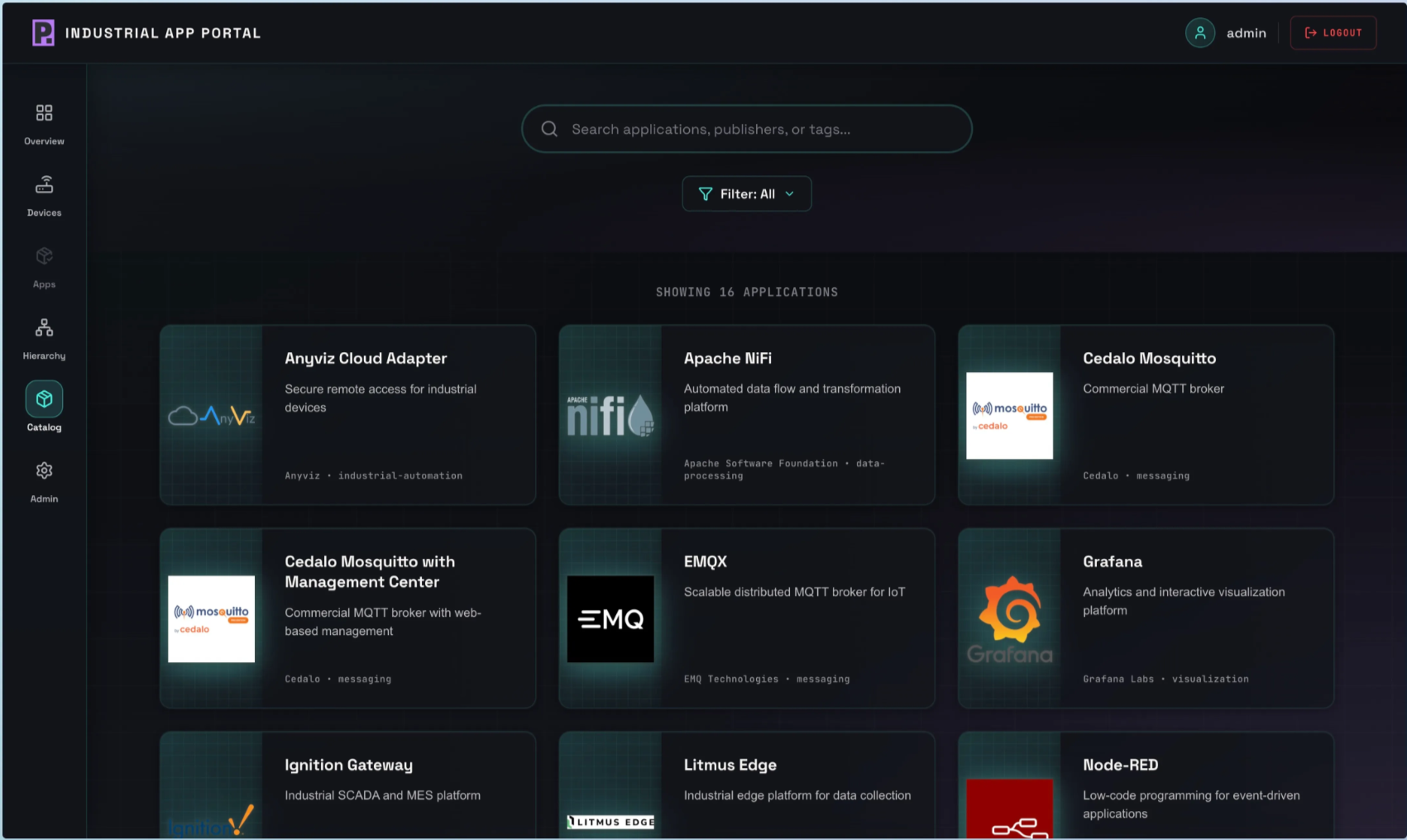
Task: Go to the Devices menu label
Action: point(44,212)
